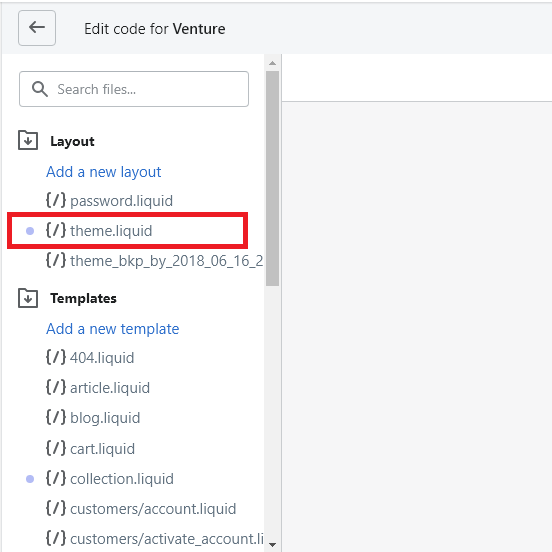Click code icon beside article.liquid
552x552 pixels.
click(x=56, y=387)
